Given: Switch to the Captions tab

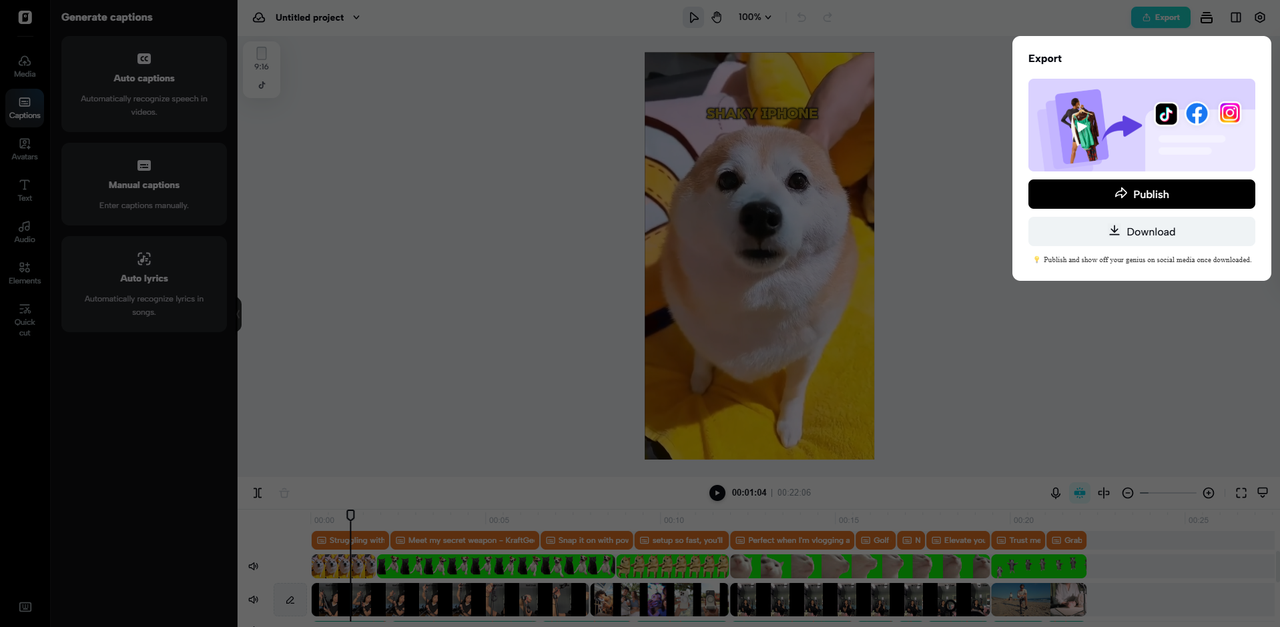Looking at the screenshot, I should coord(24,107).
